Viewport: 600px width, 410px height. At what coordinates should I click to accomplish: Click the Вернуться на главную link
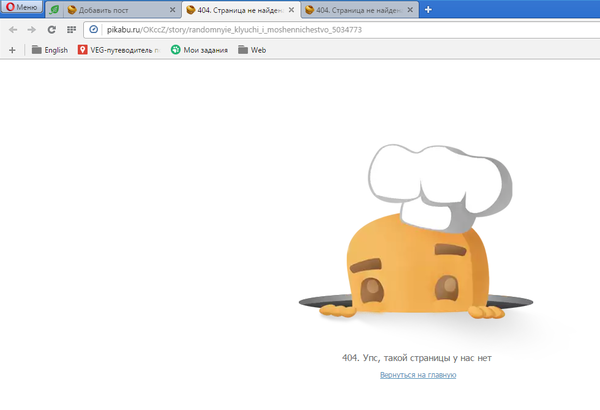[418, 375]
